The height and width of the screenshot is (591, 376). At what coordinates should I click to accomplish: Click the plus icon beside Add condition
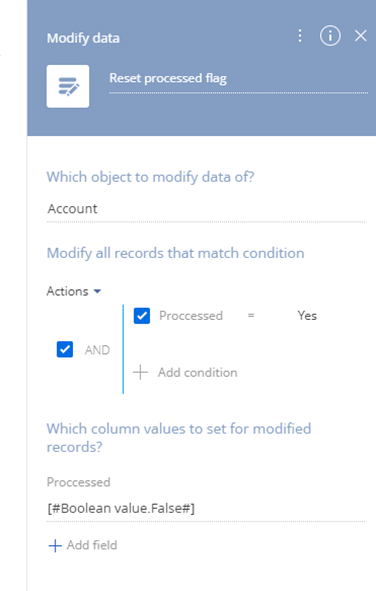[x=140, y=372]
